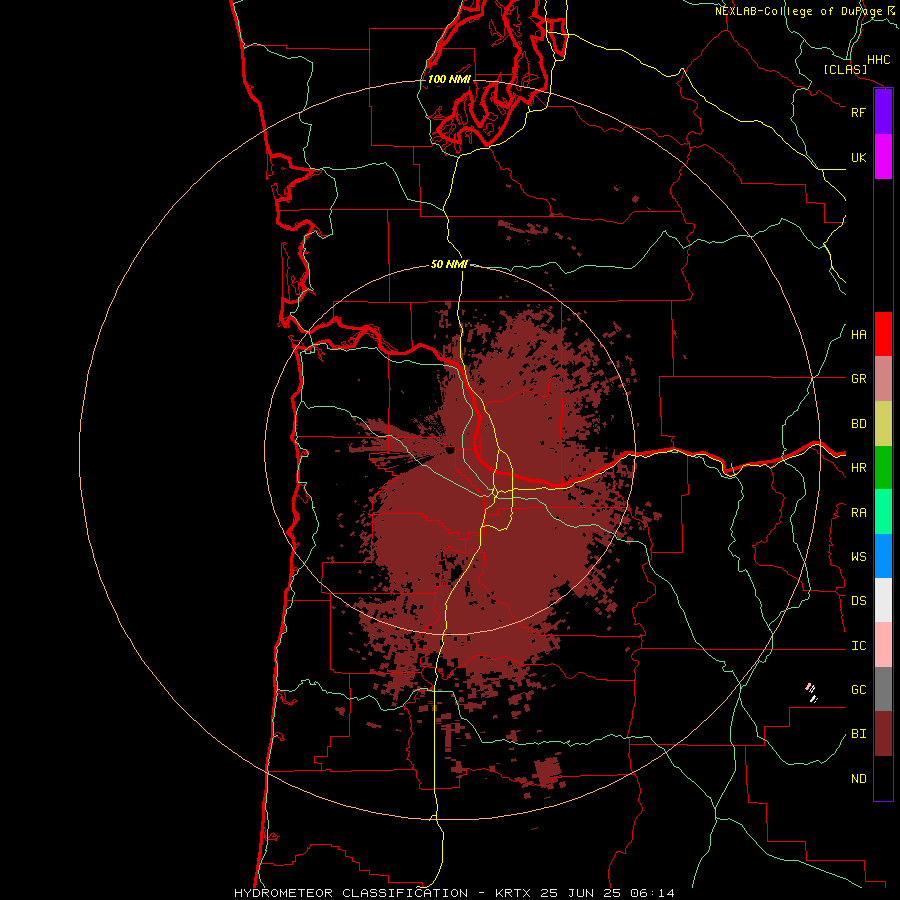Click the DS legend label
900x900 pixels.
point(859,601)
